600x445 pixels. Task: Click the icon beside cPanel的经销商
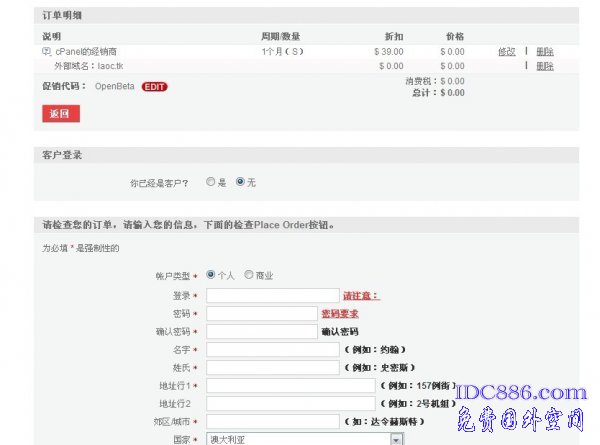point(46,51)
